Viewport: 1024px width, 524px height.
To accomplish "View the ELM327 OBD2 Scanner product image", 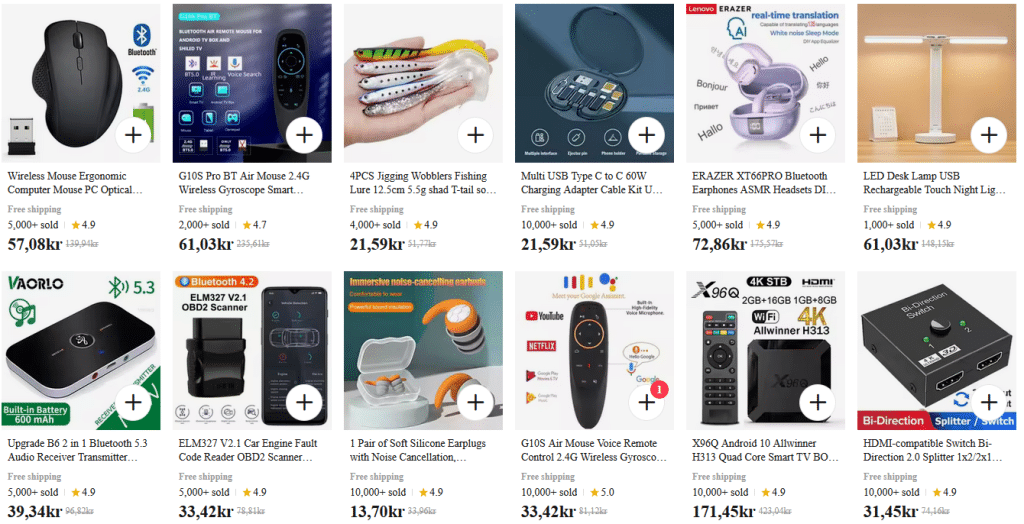I will coord(252,350).
